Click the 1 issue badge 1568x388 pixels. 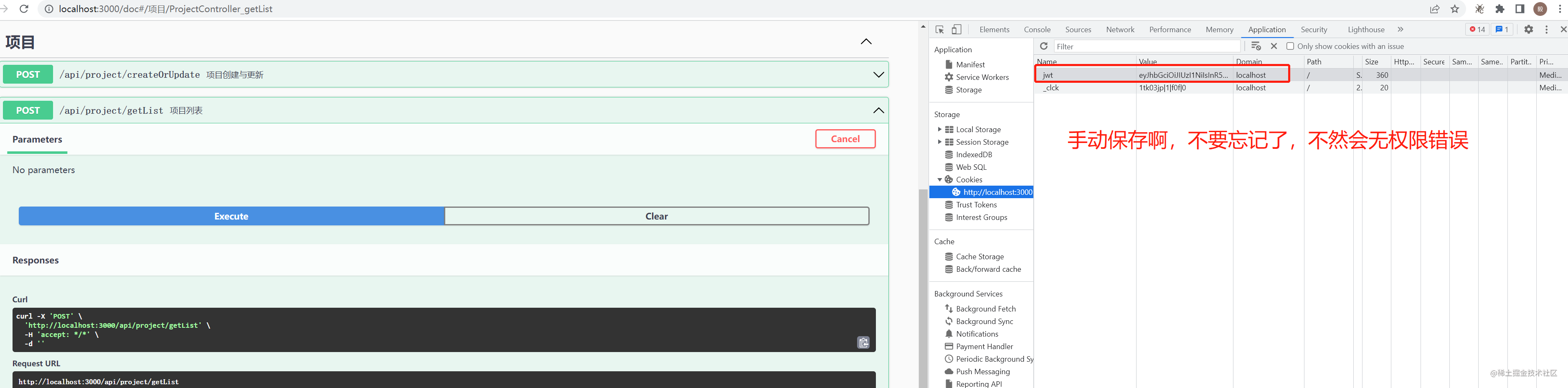[x=1502, y=29]
